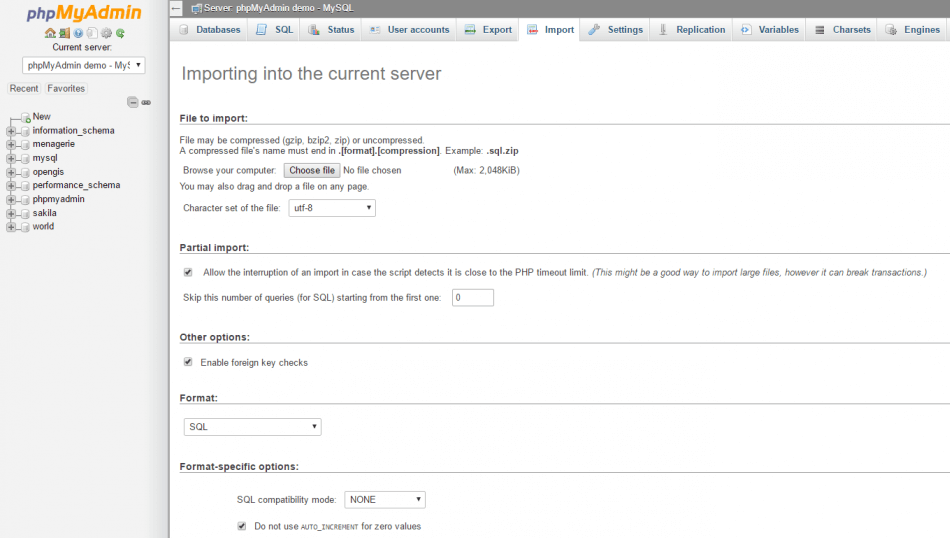This screenshot has width=950, height=538.
Task: Open the phpmyadmin database name in tree
Action: tap(58, 199)
